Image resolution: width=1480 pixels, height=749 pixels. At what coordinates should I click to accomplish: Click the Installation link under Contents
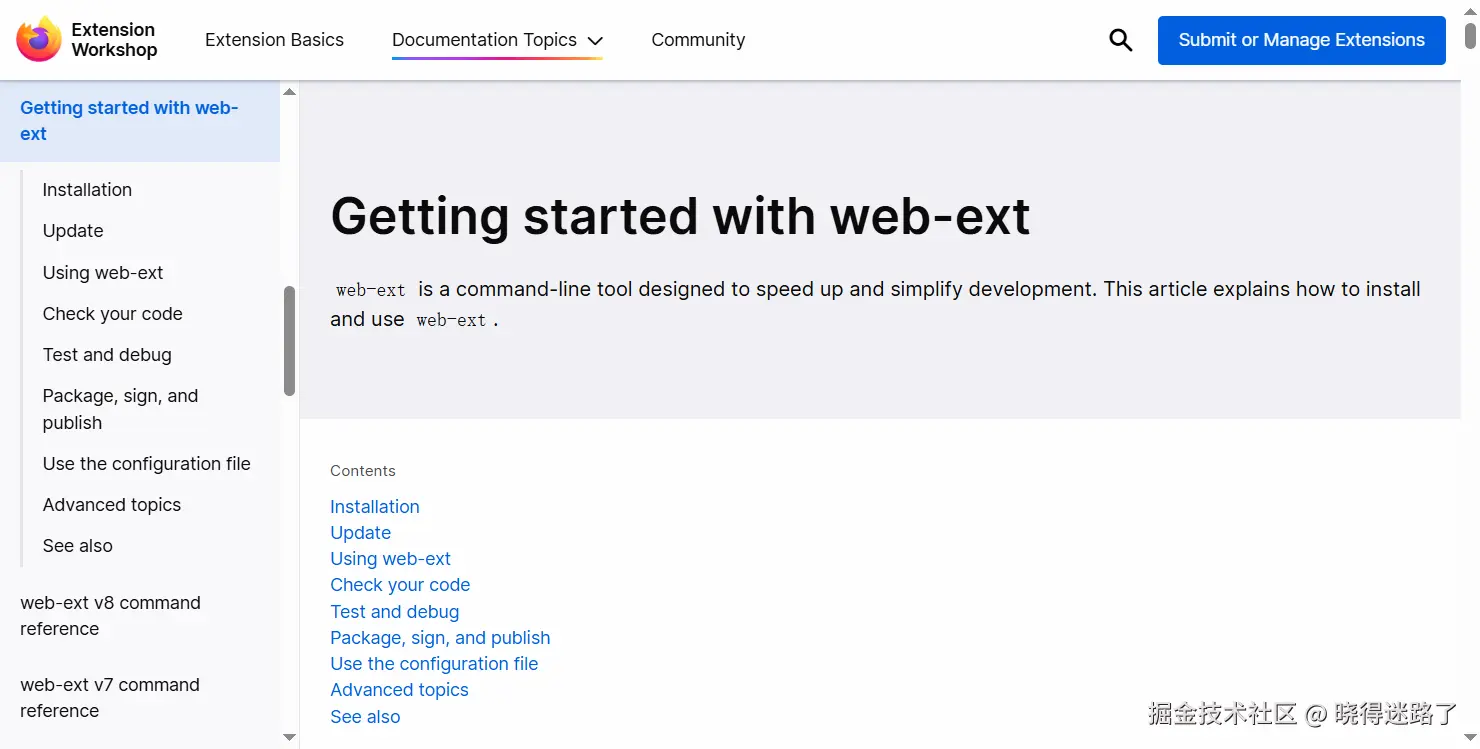375,507
